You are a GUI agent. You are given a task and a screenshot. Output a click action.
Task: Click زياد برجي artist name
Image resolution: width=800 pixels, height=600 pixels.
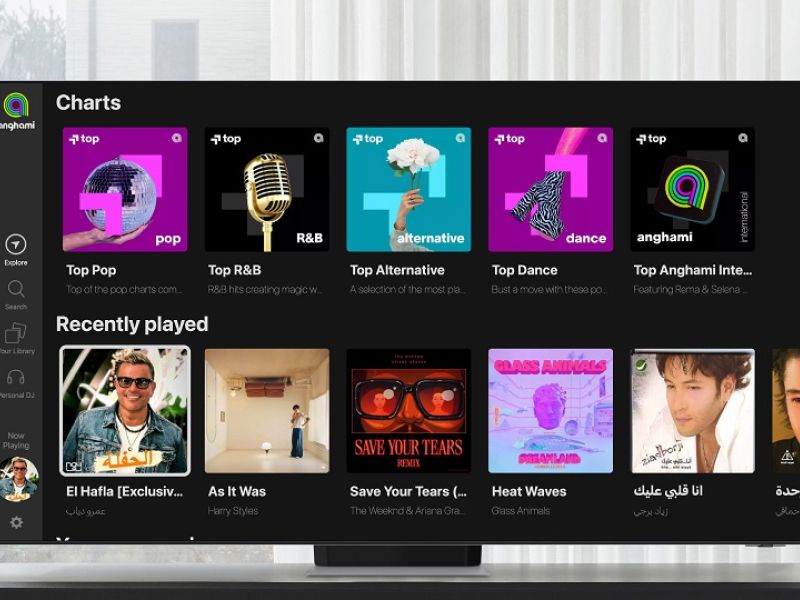click(x=651, y=511)
